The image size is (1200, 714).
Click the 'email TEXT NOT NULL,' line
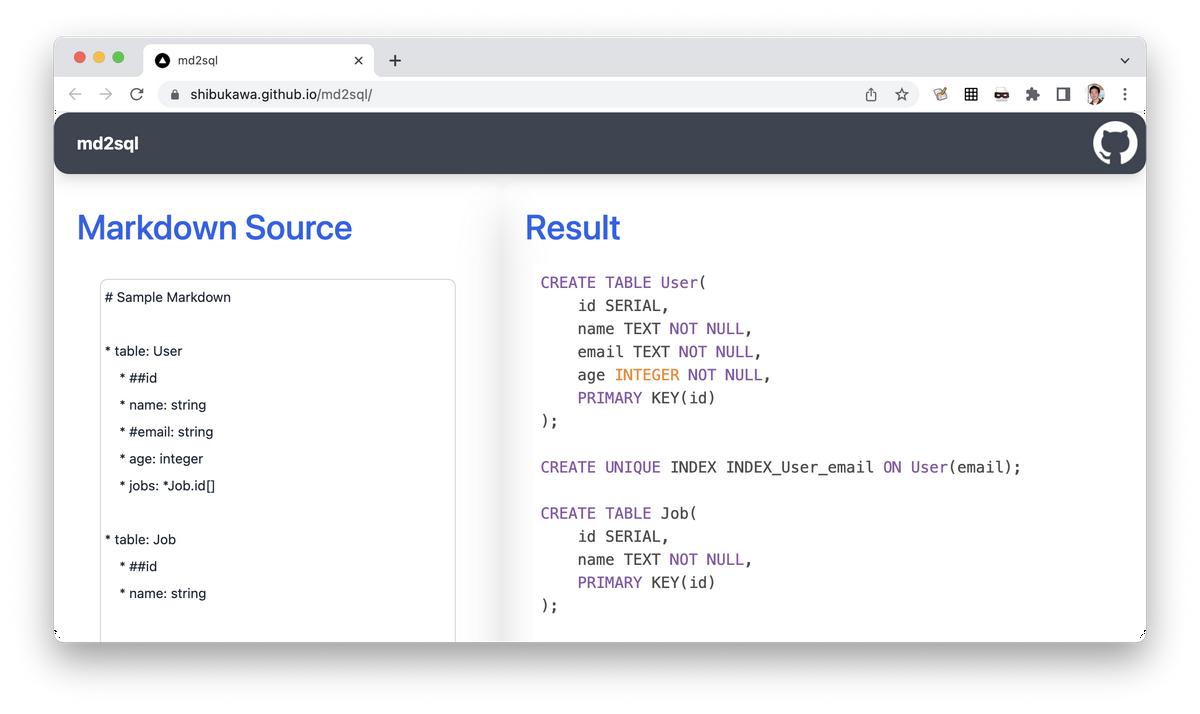pyautogui.click(x=670, y=352)
